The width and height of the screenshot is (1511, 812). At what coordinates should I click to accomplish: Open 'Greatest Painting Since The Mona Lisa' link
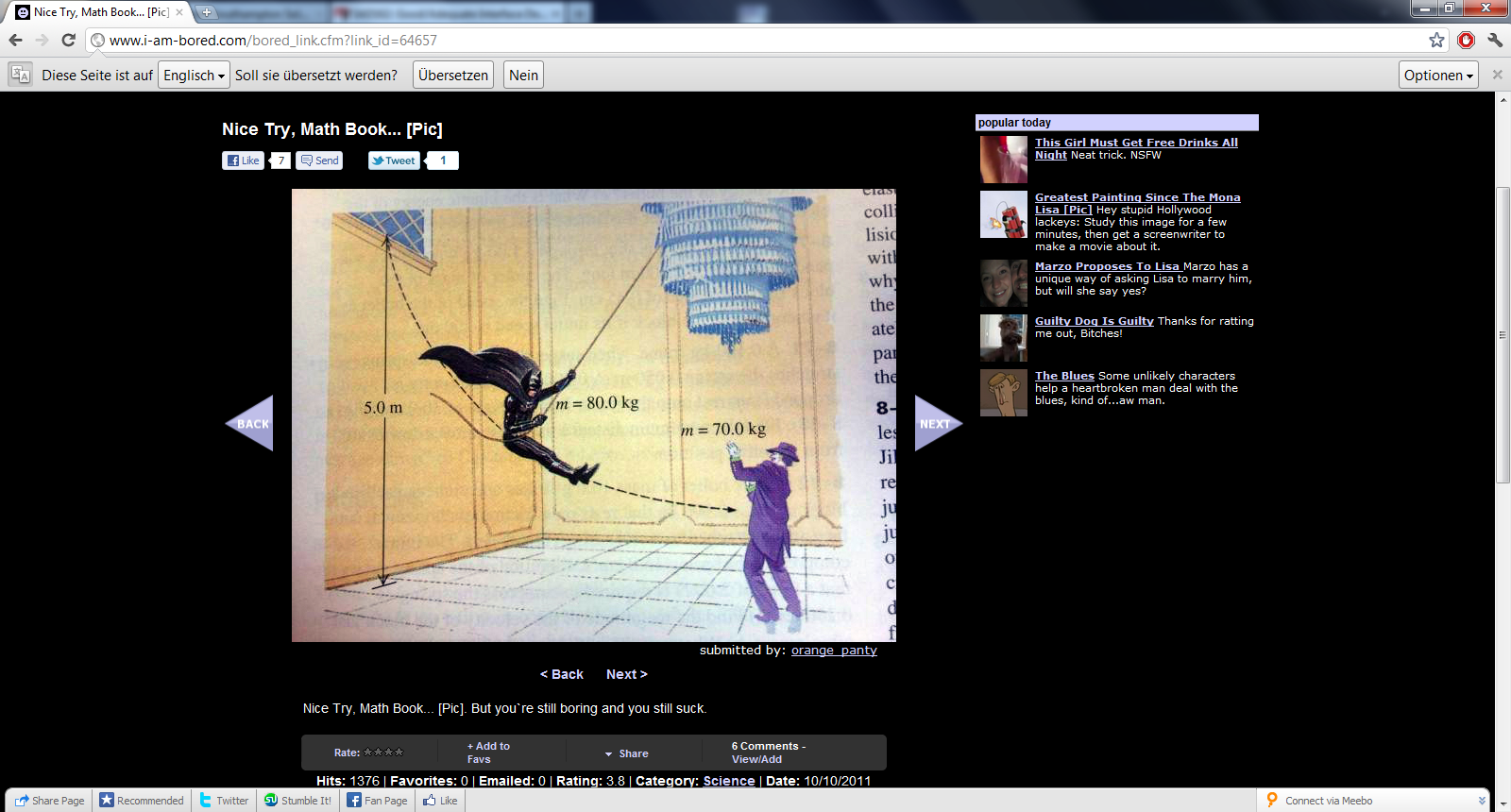coord(1137,203)
